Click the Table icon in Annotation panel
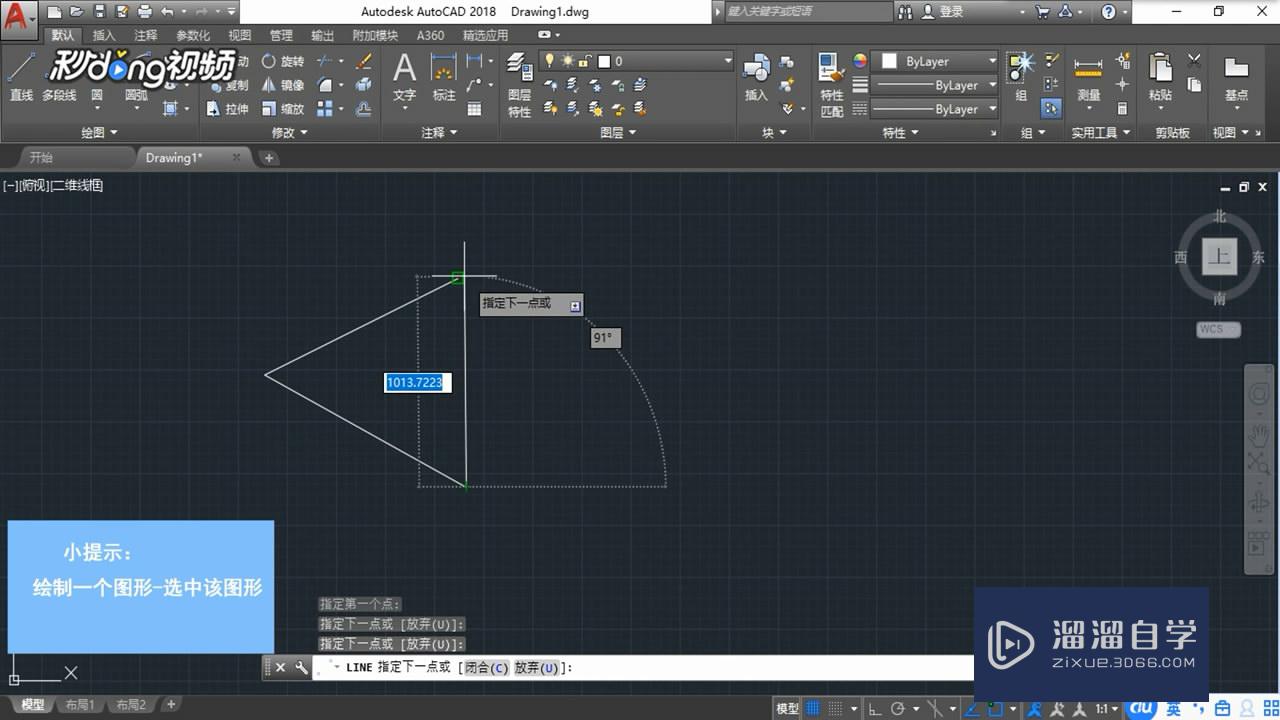Screen dimensions: 1280x720 coord(475,109)
